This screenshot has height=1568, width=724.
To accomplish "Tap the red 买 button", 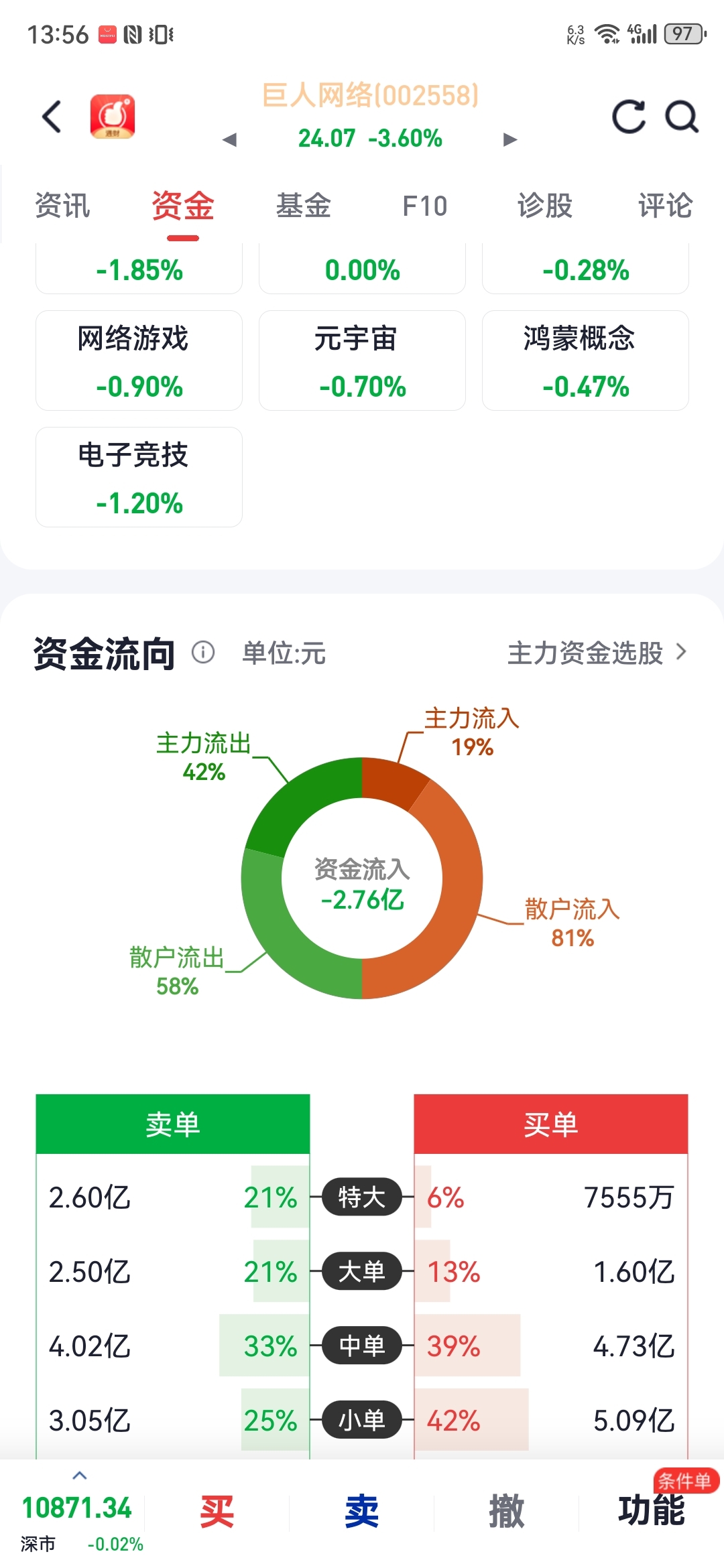I will (x=217, y=1512).
